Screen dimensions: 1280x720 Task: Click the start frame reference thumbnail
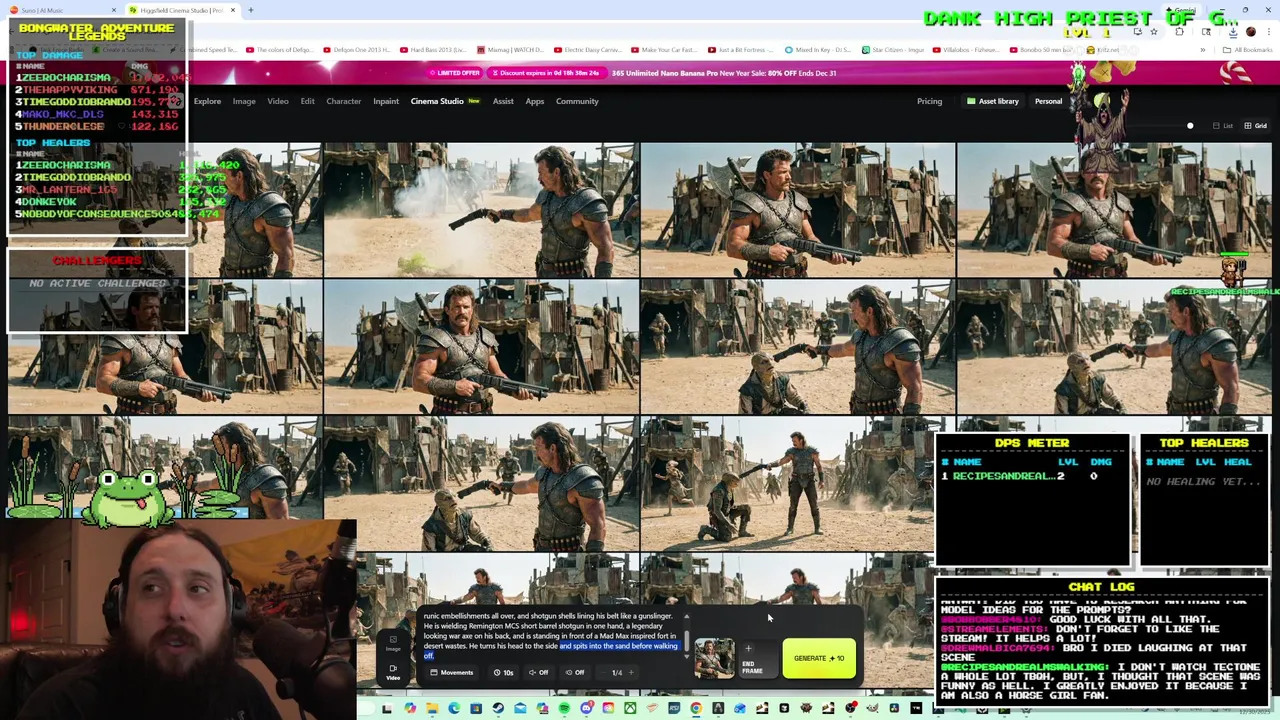click(714, 658)
